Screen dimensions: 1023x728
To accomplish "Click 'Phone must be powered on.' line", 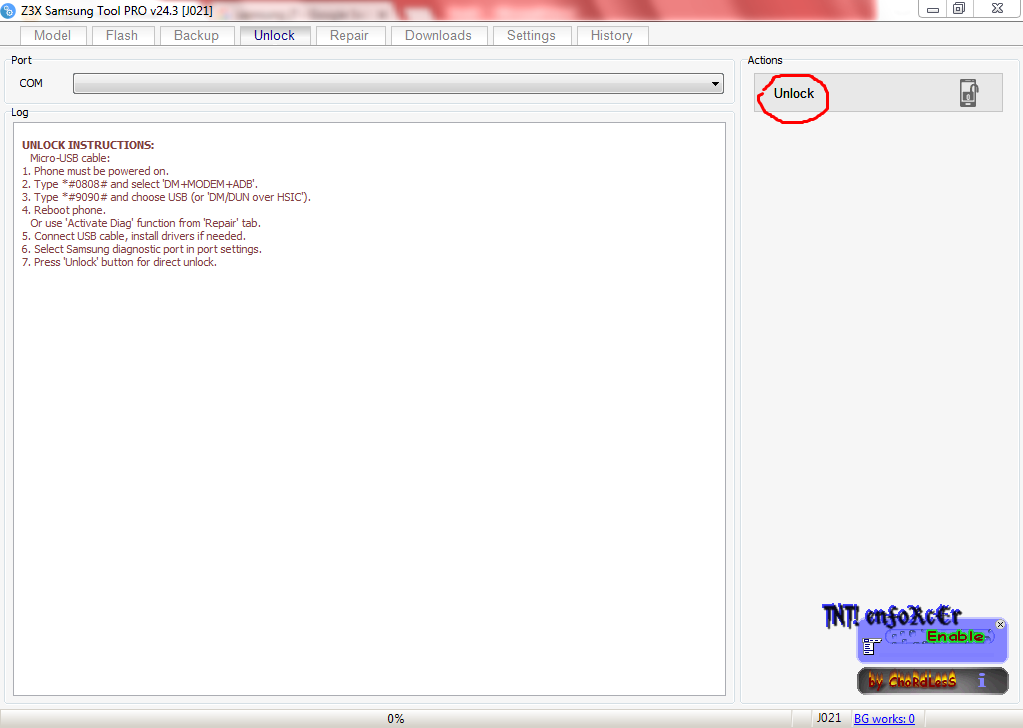I will tap(95, 171).
